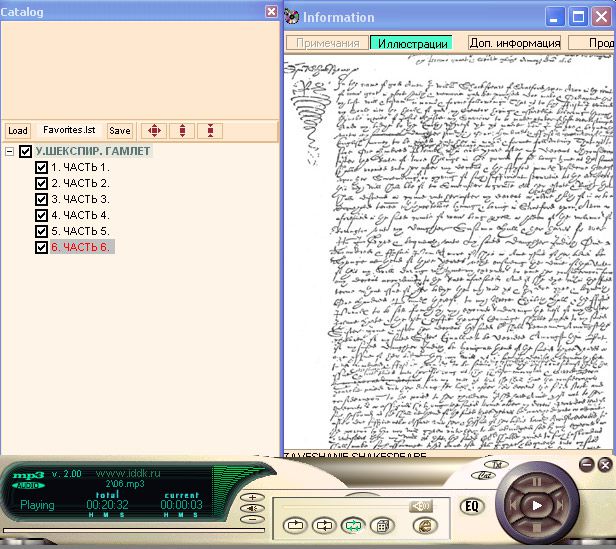Uncheck the 1. ЧАСТЬ 1. checkbox

[41, 168]
